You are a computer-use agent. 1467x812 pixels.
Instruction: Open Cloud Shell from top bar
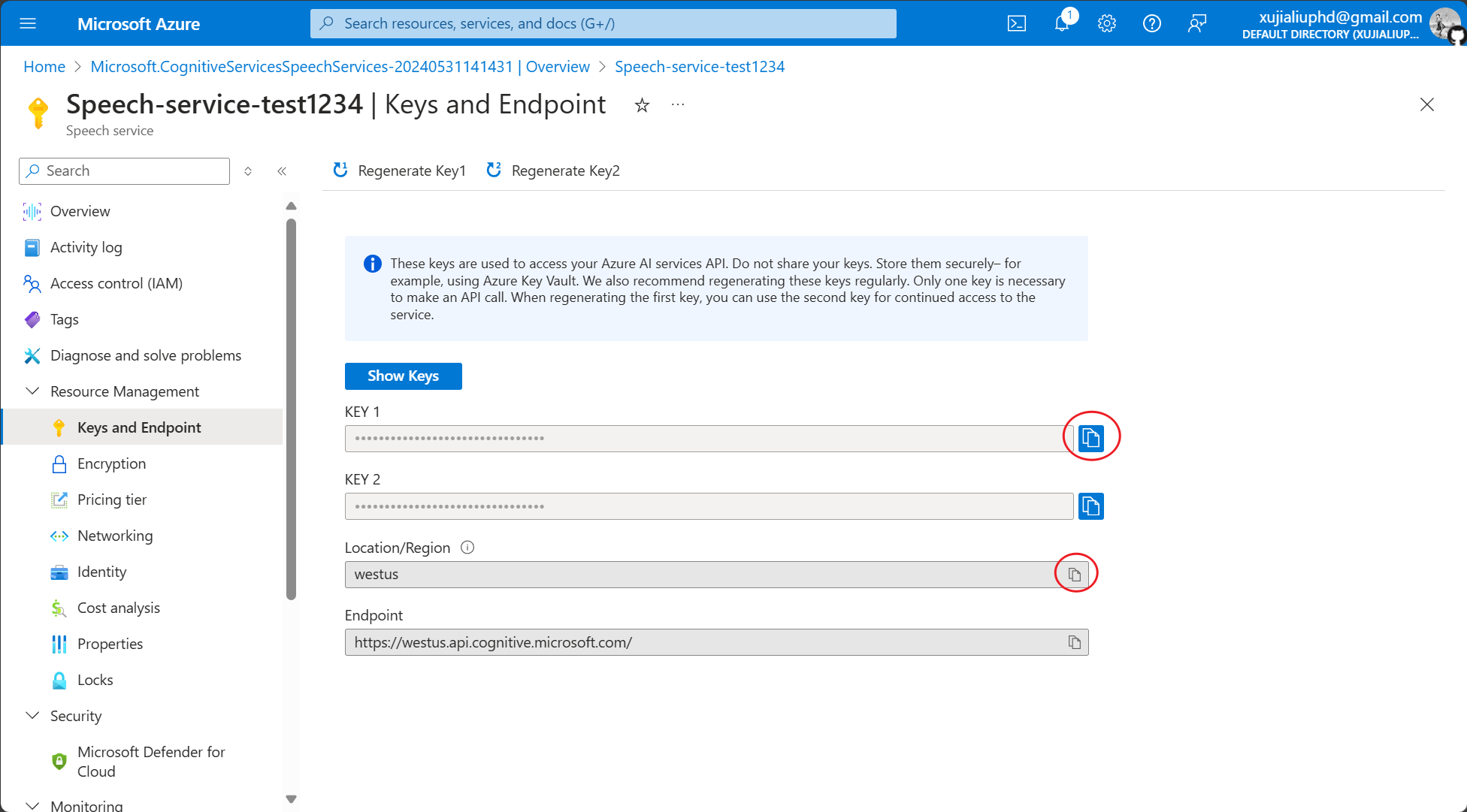[x=1016, y=23]
